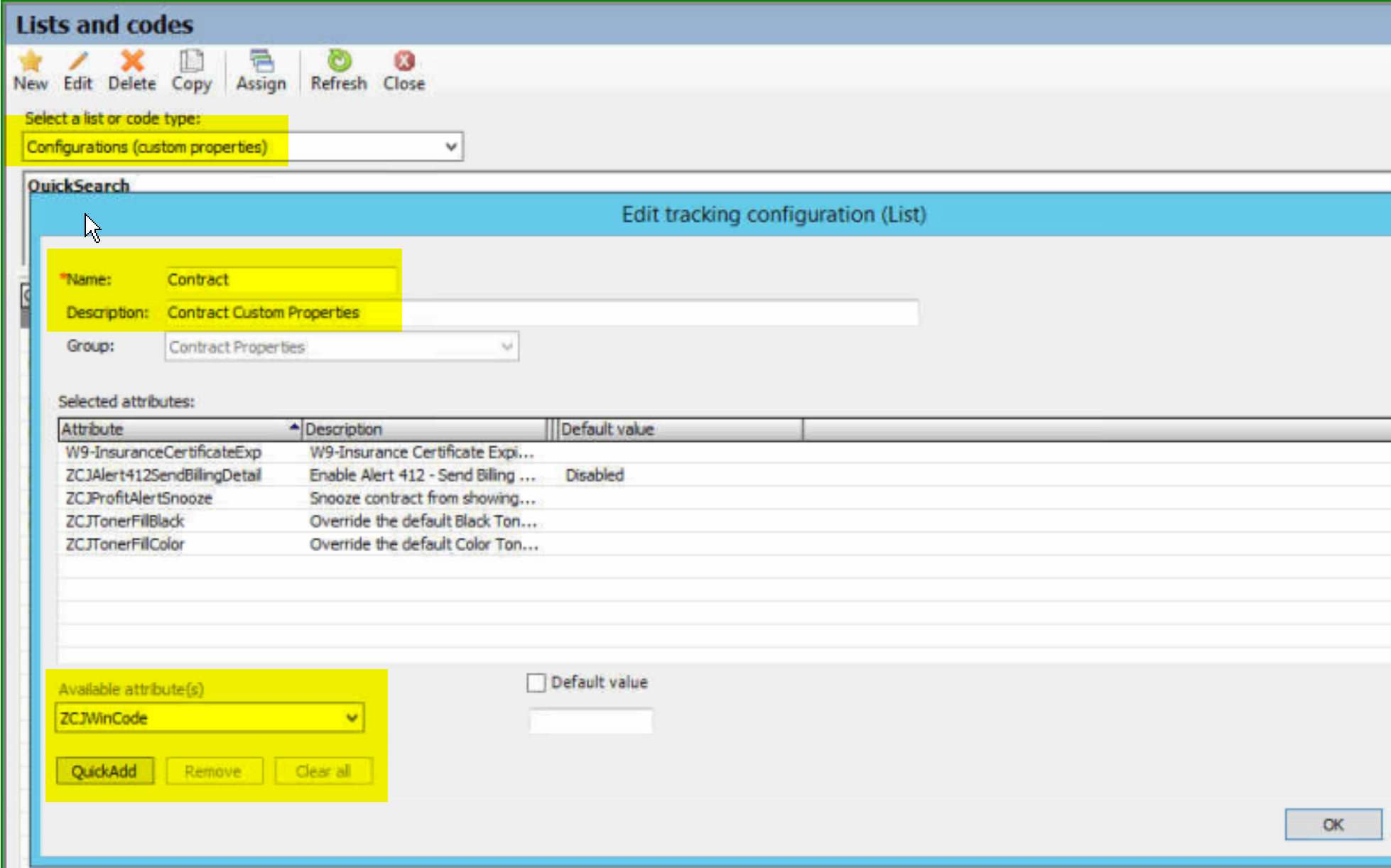
Task: Click the 'Override the default Color Ton...' description
Action: [423, 545]
